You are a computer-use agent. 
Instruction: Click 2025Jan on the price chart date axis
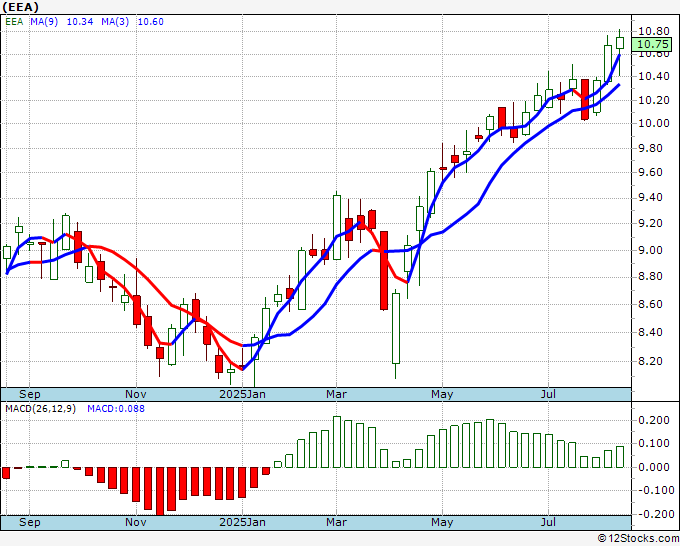click(x=242, y=394)
